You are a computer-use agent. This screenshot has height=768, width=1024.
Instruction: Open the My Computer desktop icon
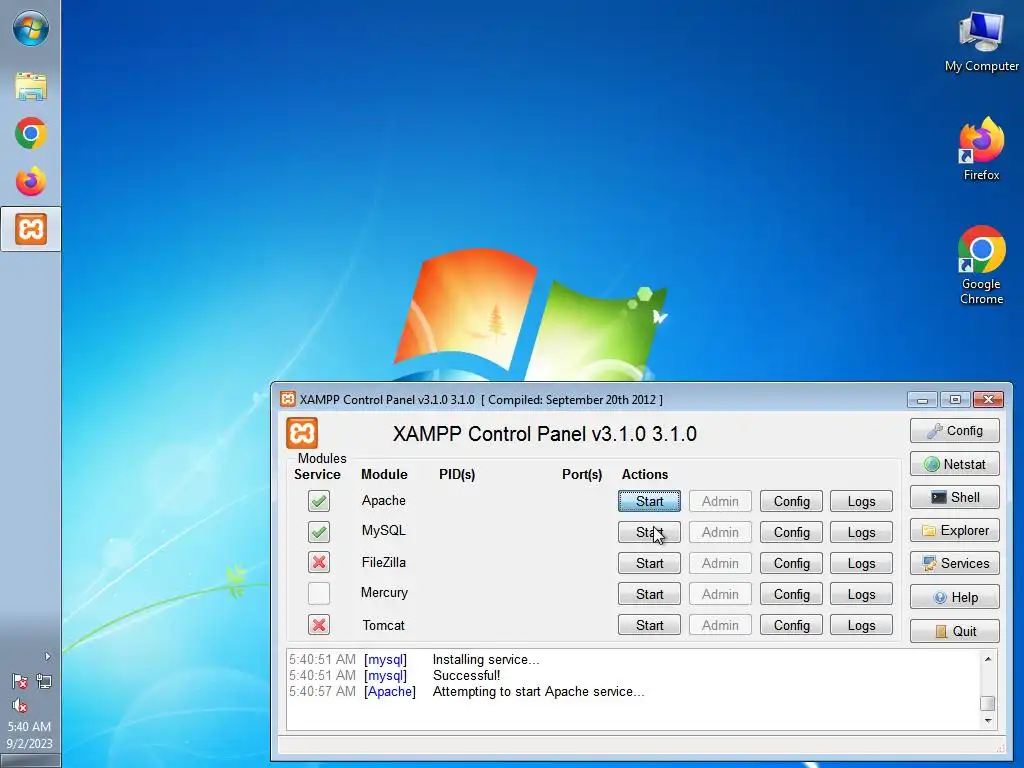point(981,41)
